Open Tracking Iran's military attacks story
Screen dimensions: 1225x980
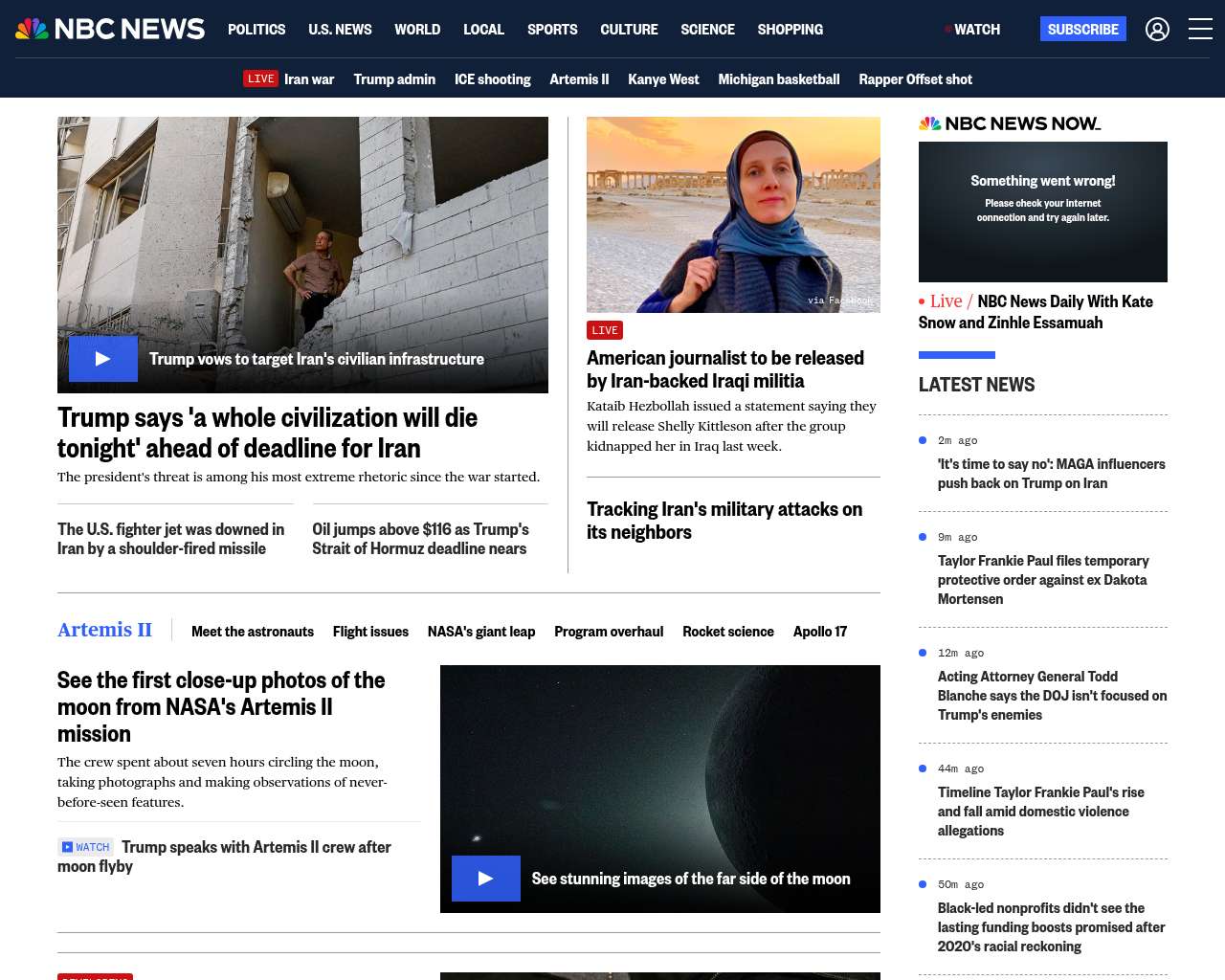click(x=724, y=521)
